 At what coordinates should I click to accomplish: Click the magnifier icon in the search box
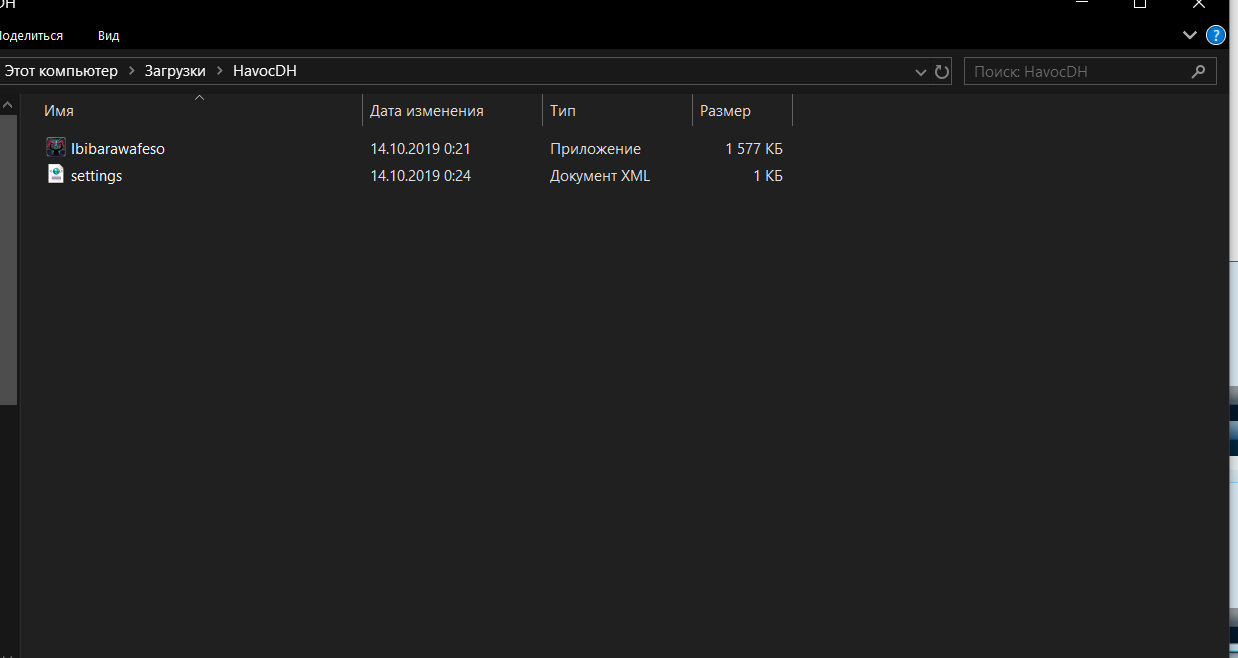[x=1198, y=72]
